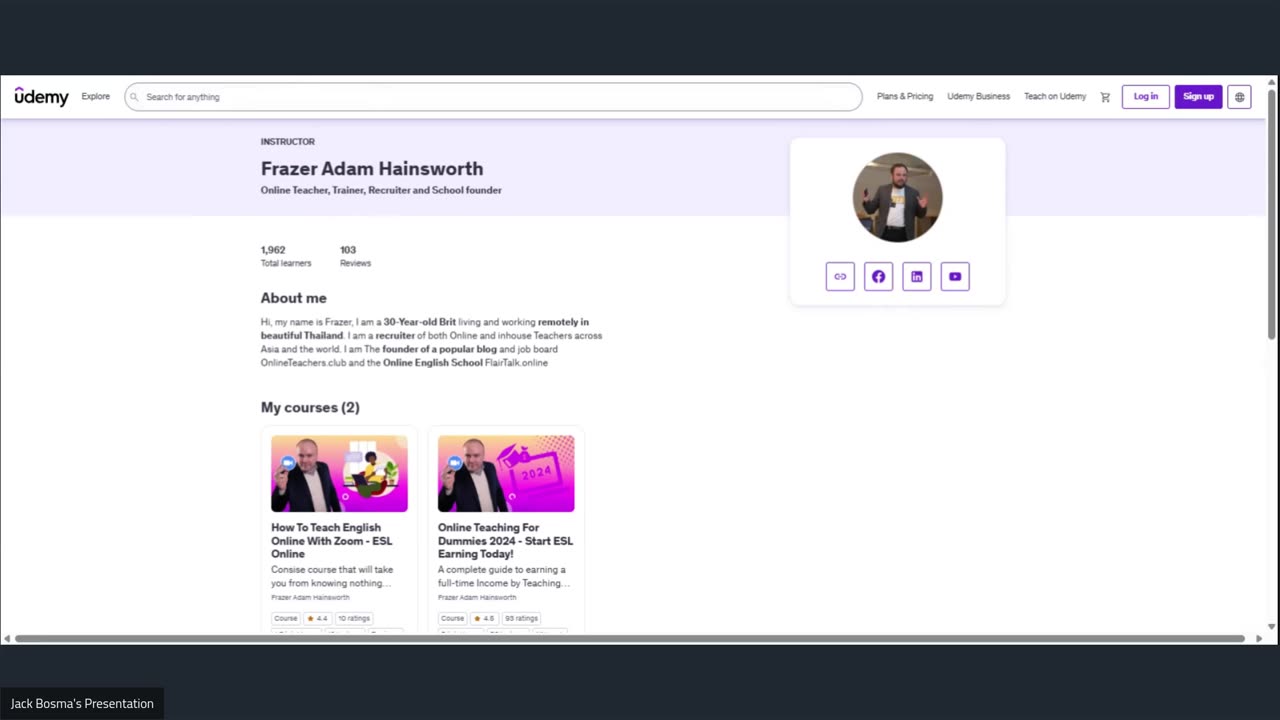Click the INSTRUCTOR label

pyautogui.click(x=288, y=142)
